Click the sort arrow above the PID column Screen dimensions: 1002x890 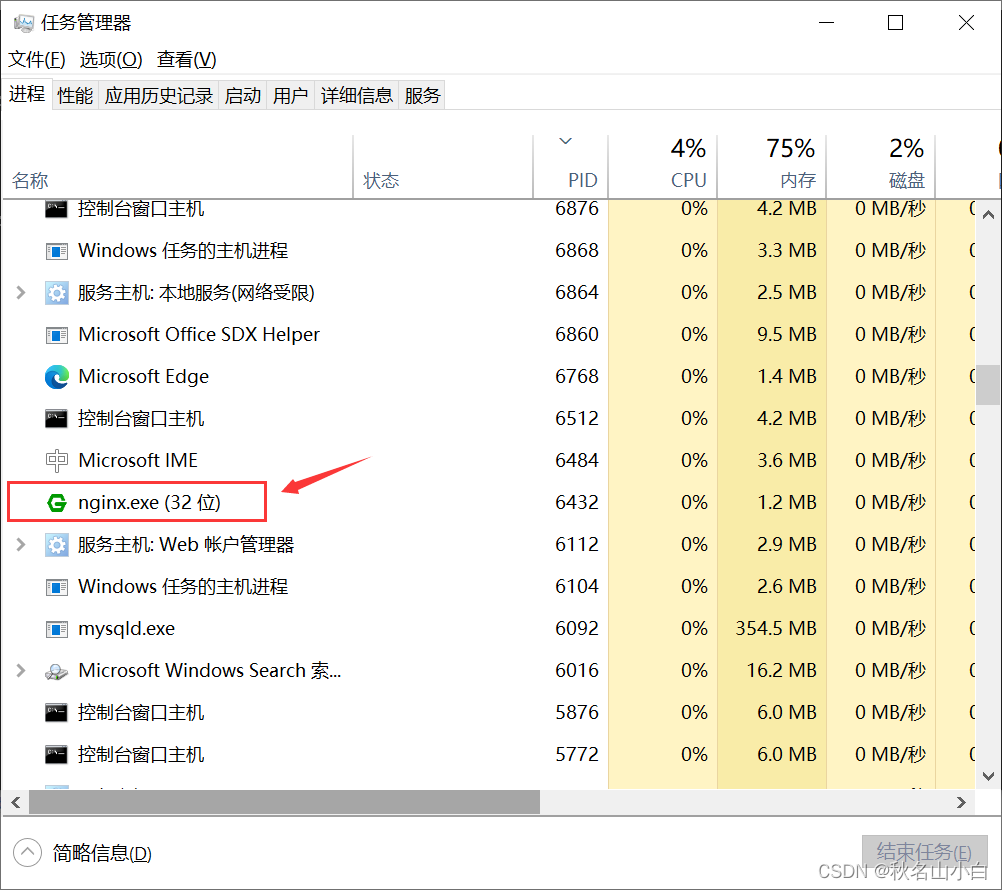tap(565, 141)
